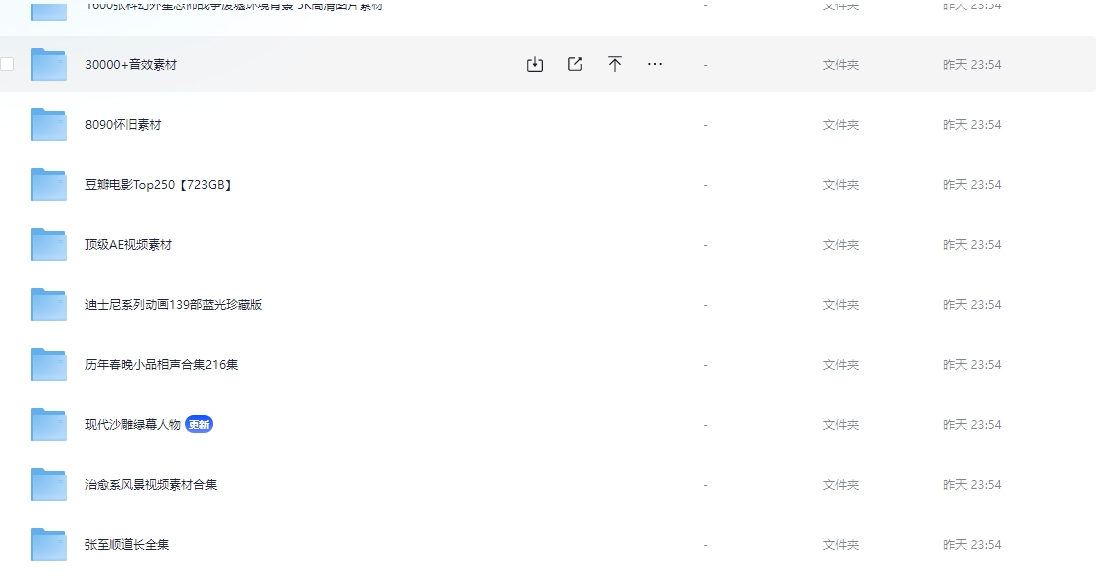
Task: Click the partially visible top folder's name
Action: 233,6
